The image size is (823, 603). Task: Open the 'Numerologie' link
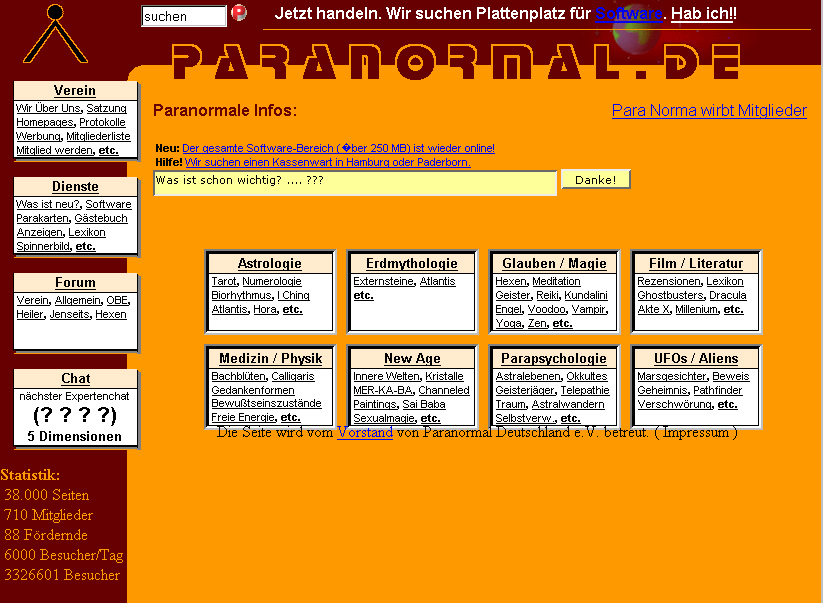tap(272, 281)
